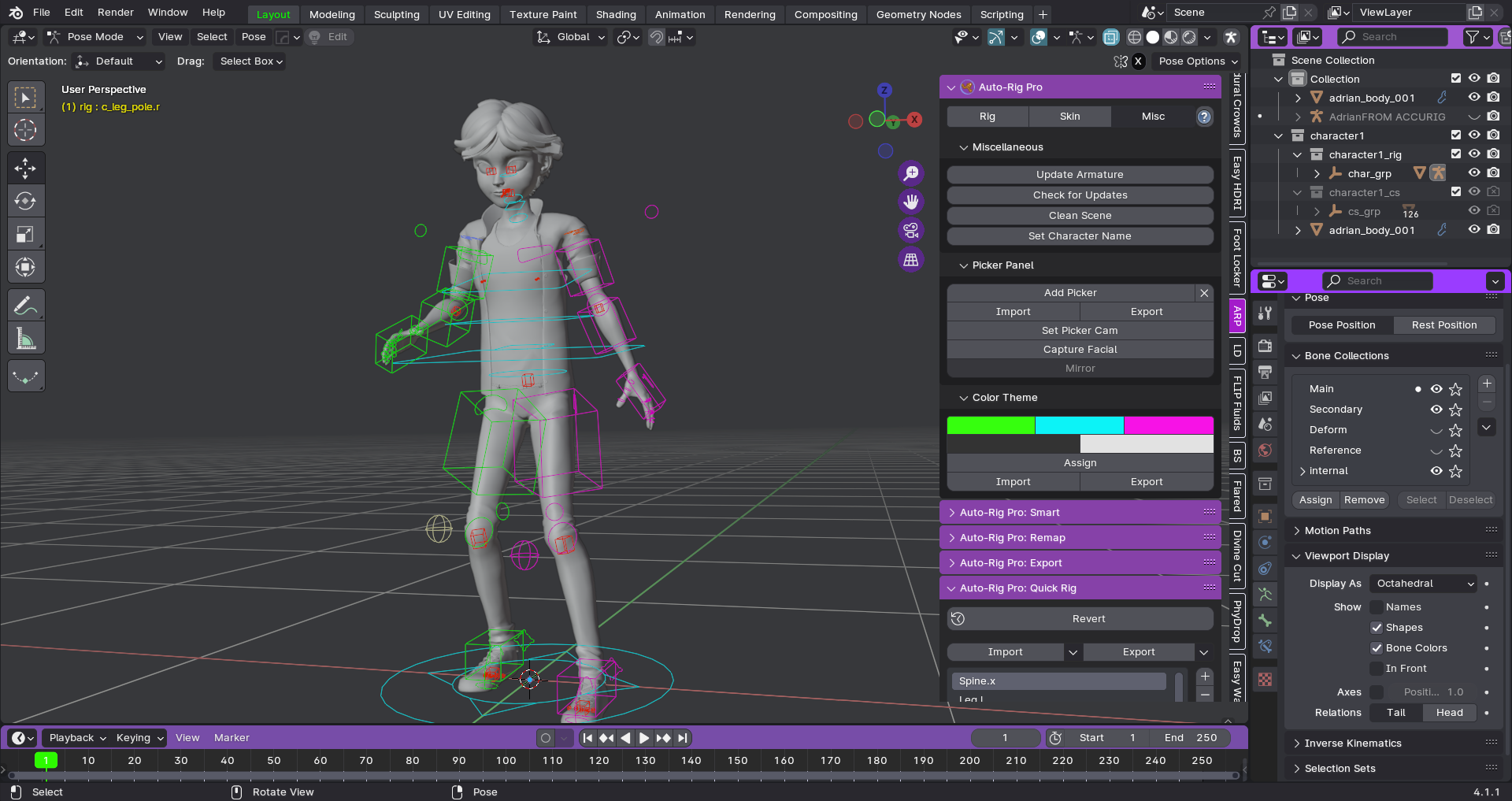
Task: Toggle Main bone collection visibility eye
Action: click(1436, 389)
